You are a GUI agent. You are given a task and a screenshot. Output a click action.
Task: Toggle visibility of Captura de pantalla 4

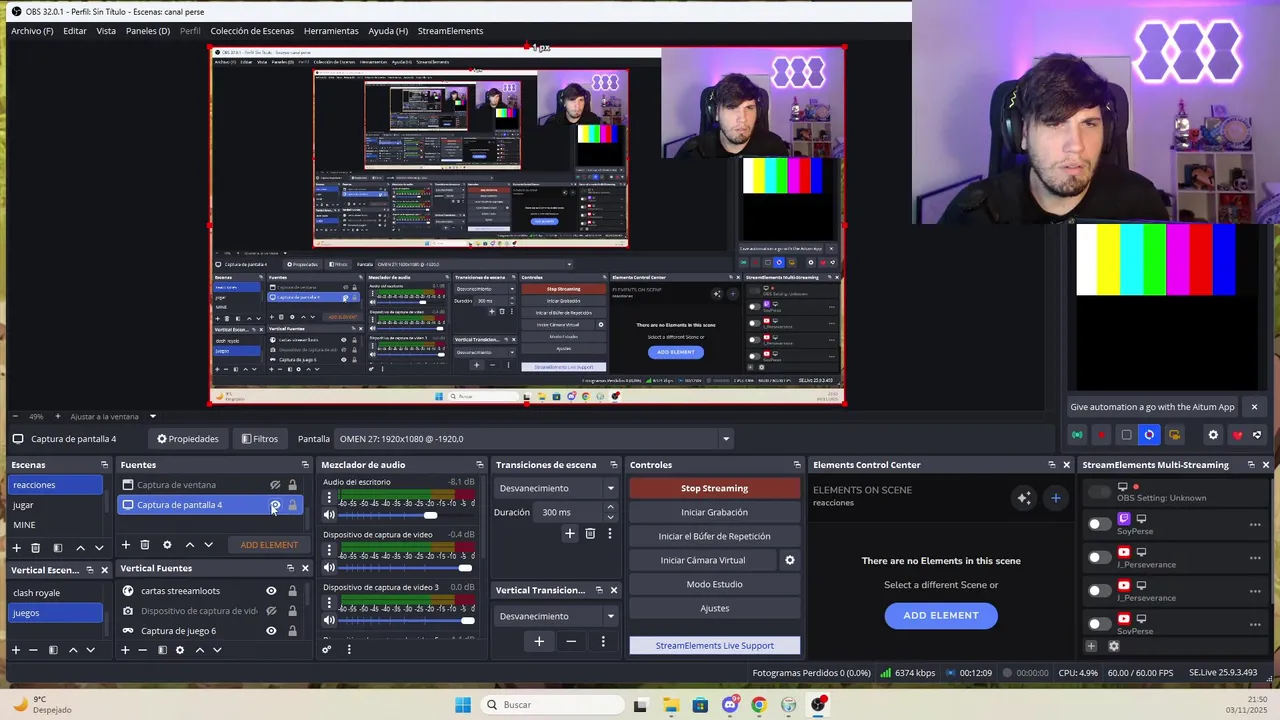pos(275,505)
